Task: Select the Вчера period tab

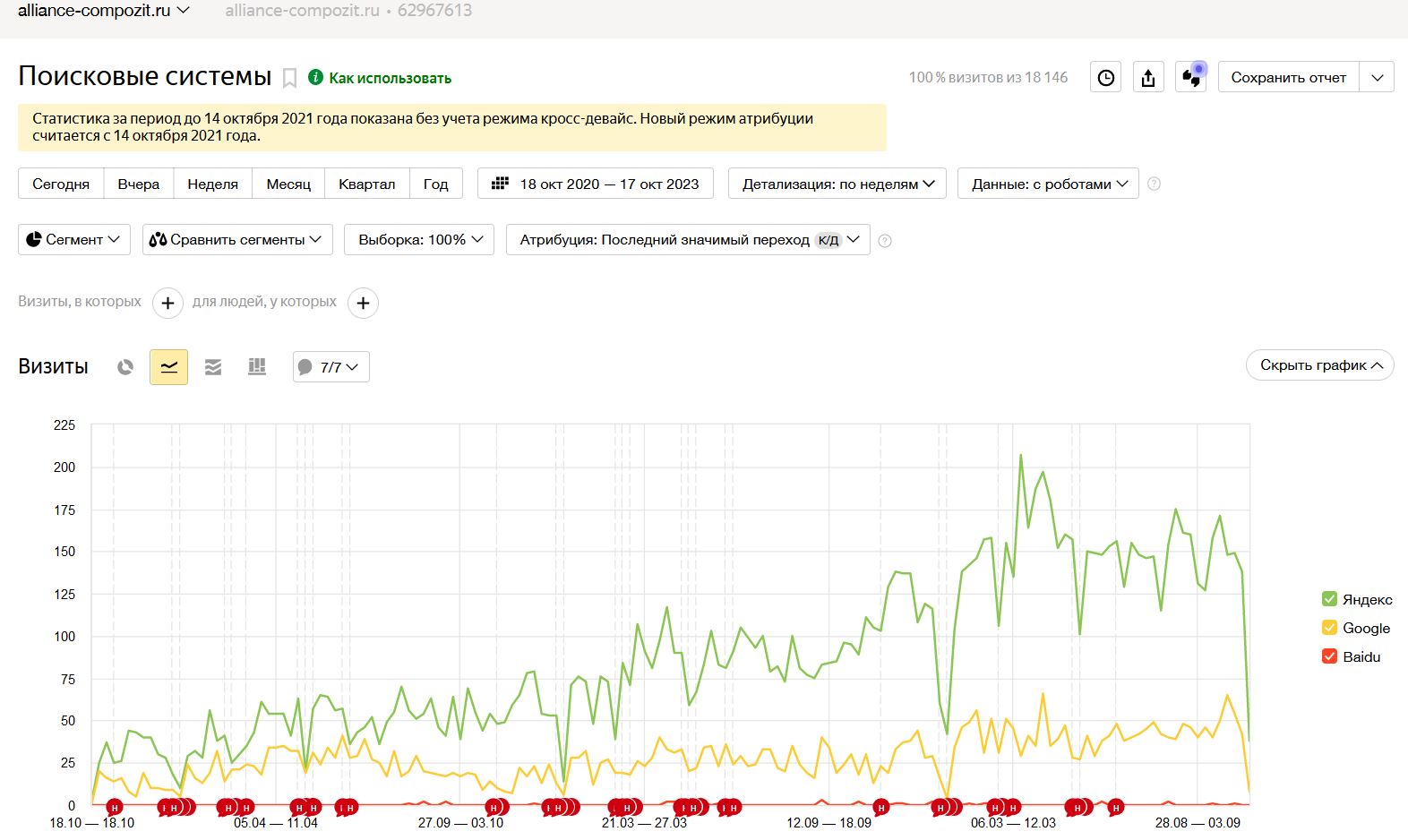Action: [x=139, y=184]
